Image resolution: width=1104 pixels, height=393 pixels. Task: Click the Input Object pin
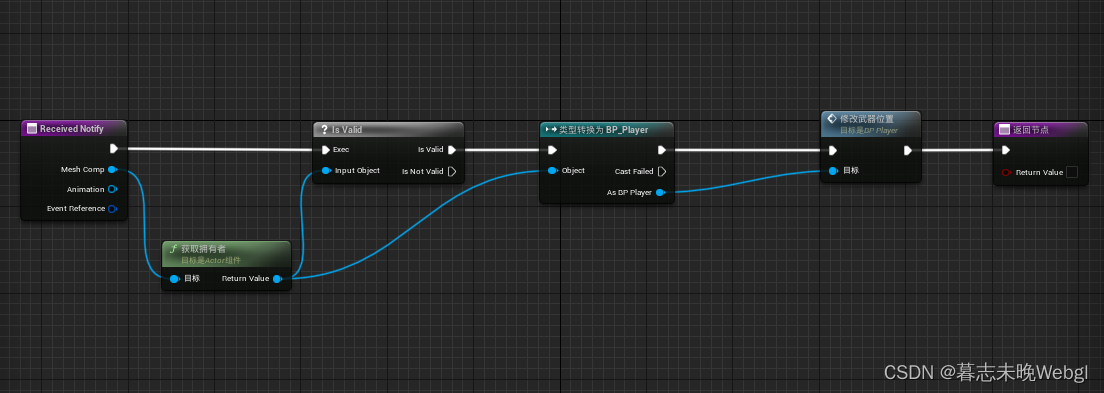click(326, 170)
